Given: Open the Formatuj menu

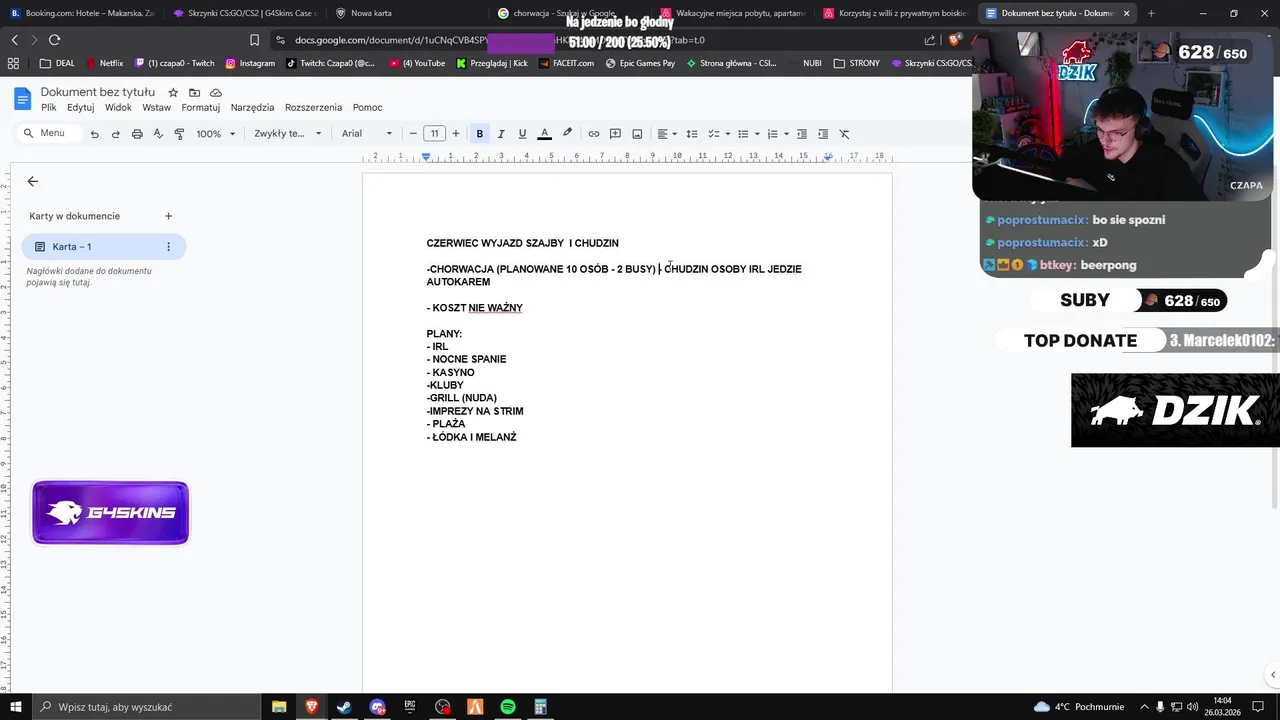Looking at the screenshot, I should pos(201,108).
